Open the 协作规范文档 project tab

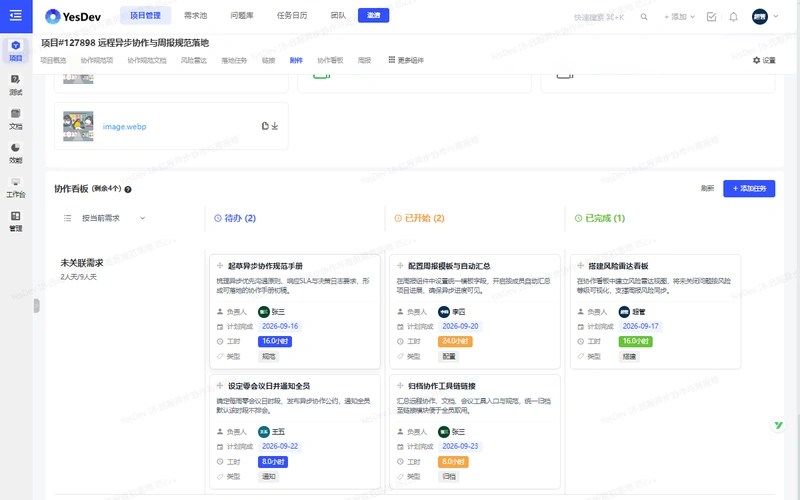click(147, 60)
